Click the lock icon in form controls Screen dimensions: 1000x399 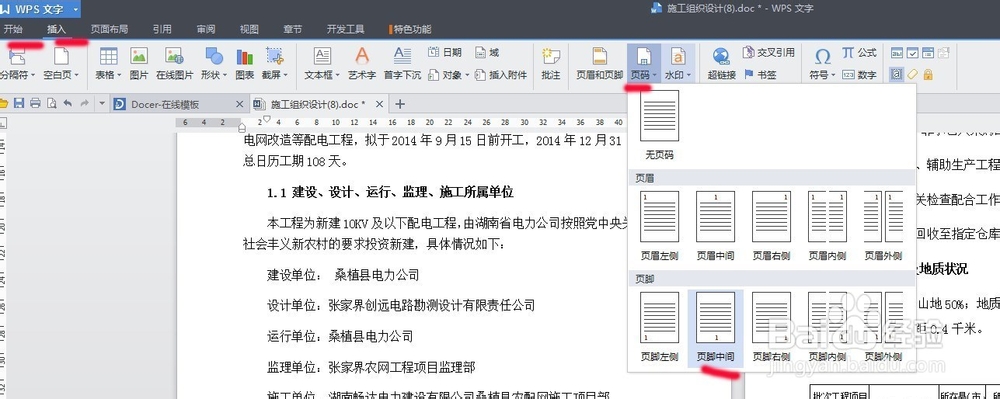click(928, 75)
